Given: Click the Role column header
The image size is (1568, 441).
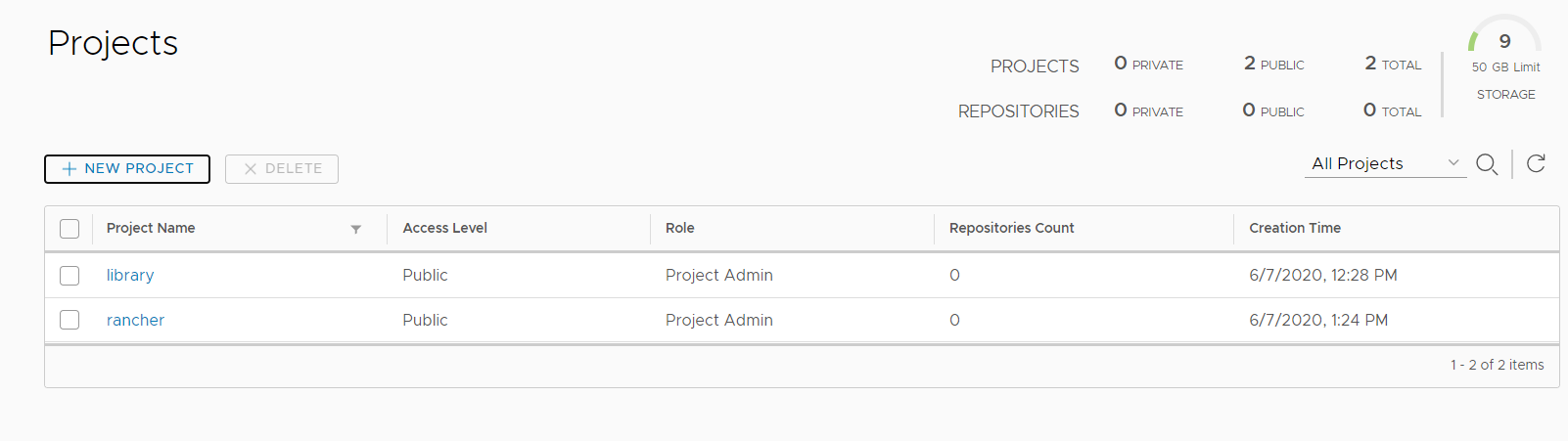Looking at the screenshot, I should tap(680, 228).
